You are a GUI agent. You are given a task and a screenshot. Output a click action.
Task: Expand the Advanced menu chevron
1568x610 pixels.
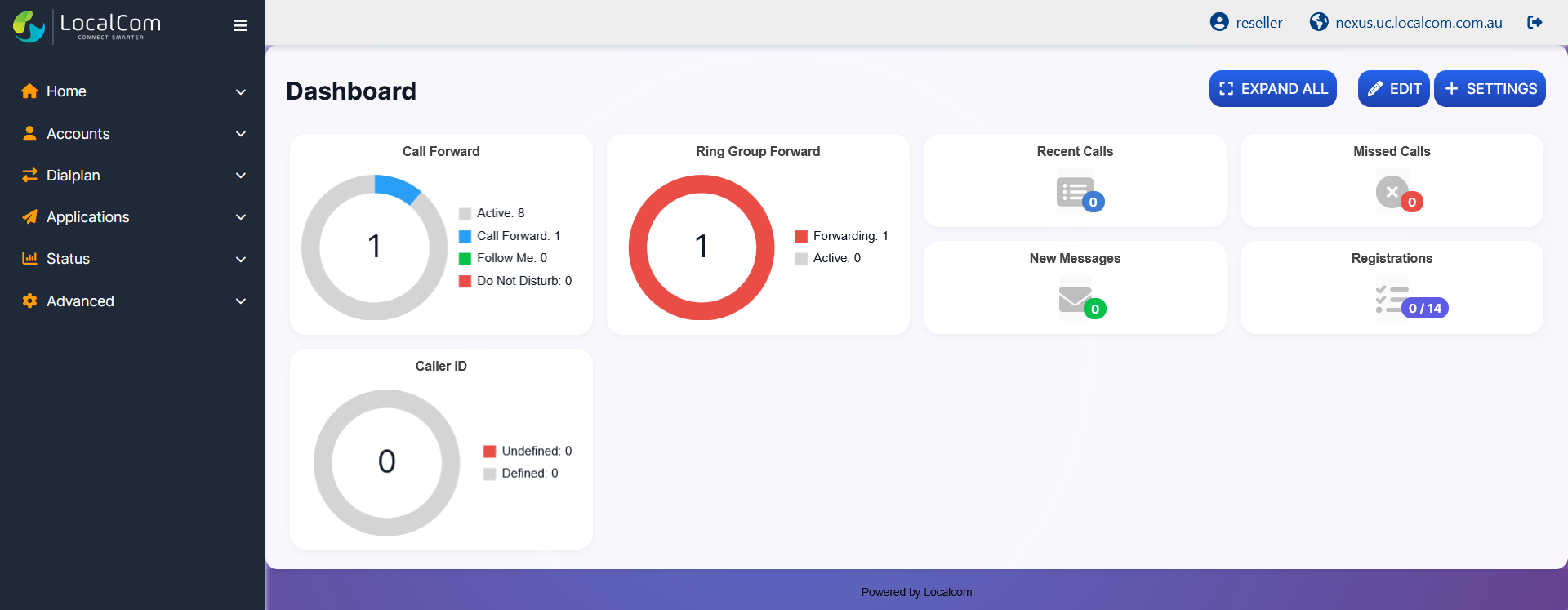(241, 301)
